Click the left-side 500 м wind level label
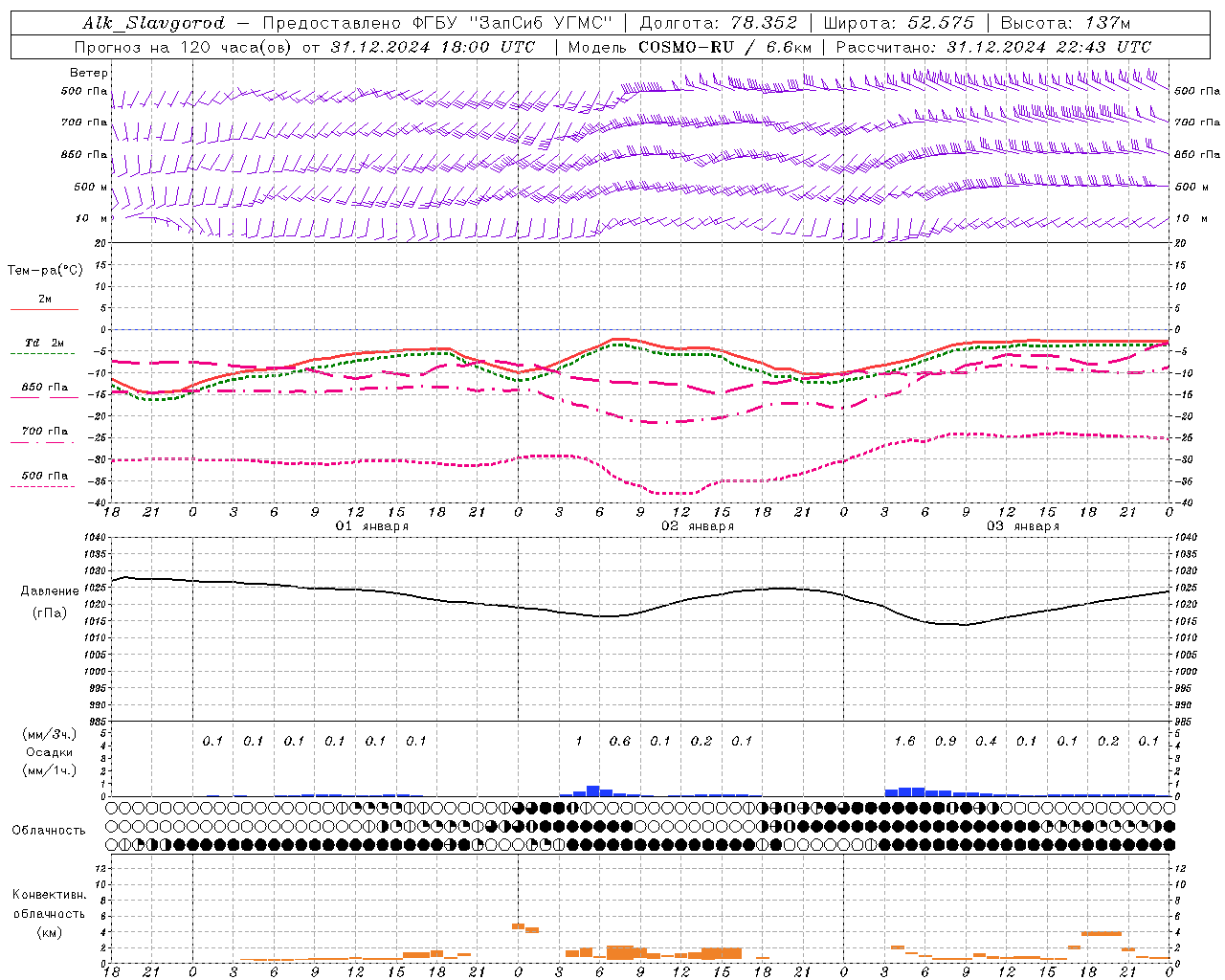Screen dimensions: 1225x980 [x=91, y=188]
